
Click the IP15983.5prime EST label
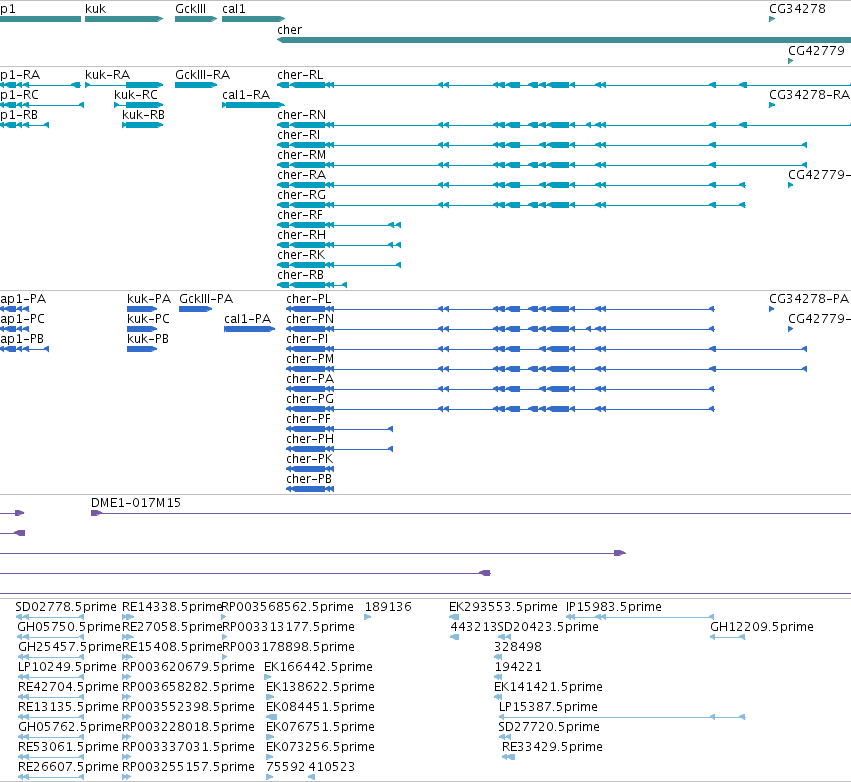(x=614, y=607)
